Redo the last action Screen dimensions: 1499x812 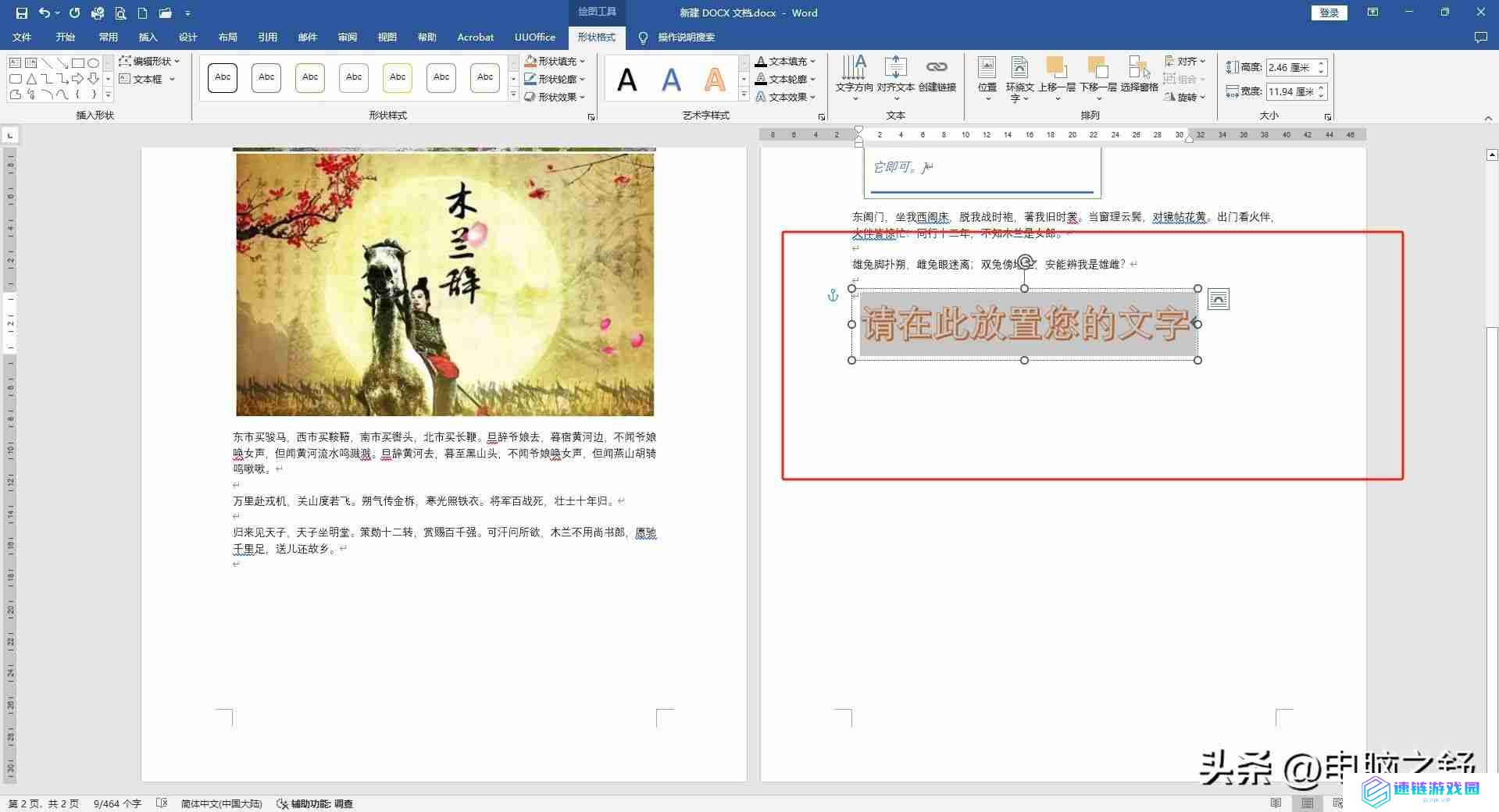pyautogui.click(x=74, y=13)
